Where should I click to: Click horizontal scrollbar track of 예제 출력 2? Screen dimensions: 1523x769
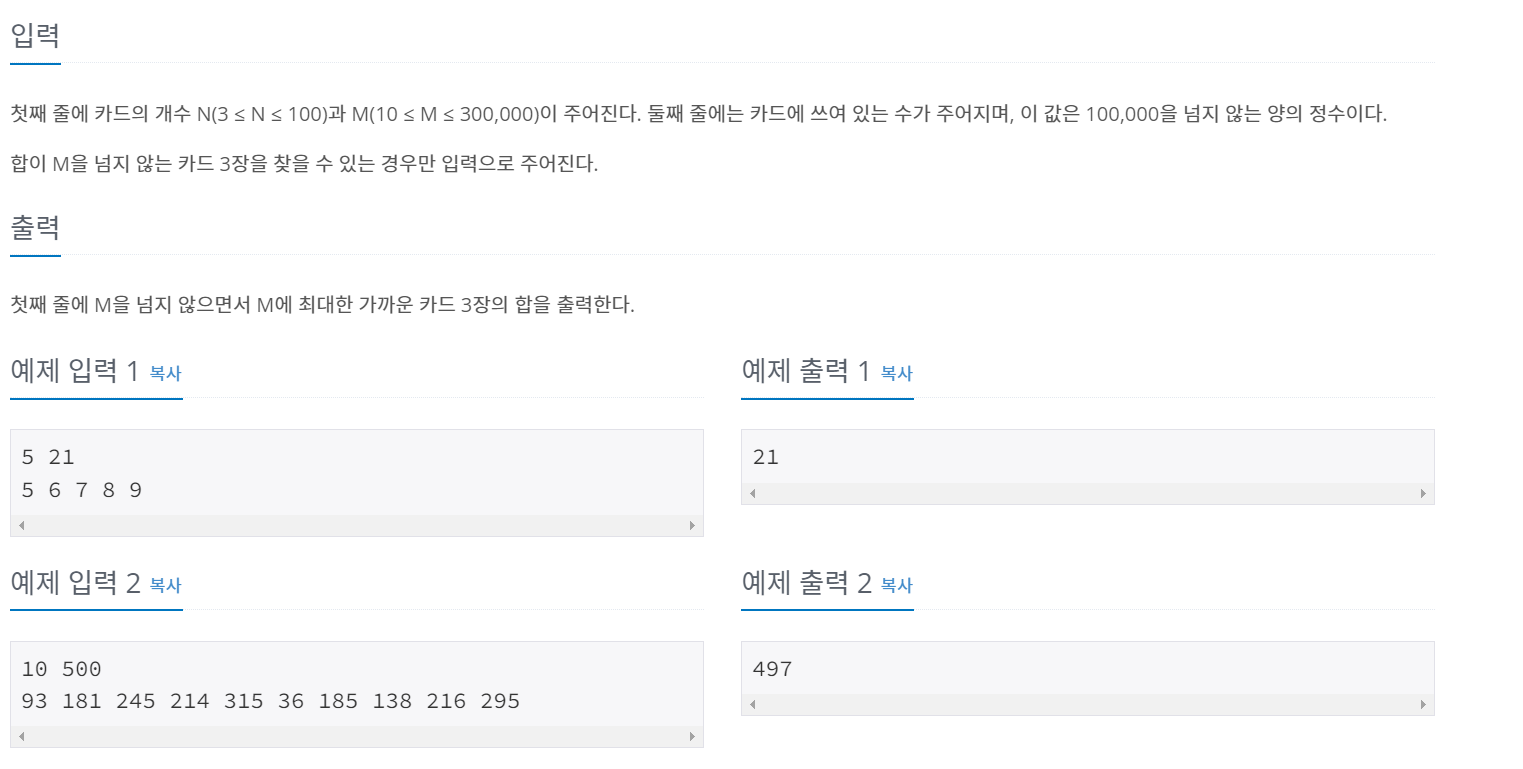pos(1088,704)
